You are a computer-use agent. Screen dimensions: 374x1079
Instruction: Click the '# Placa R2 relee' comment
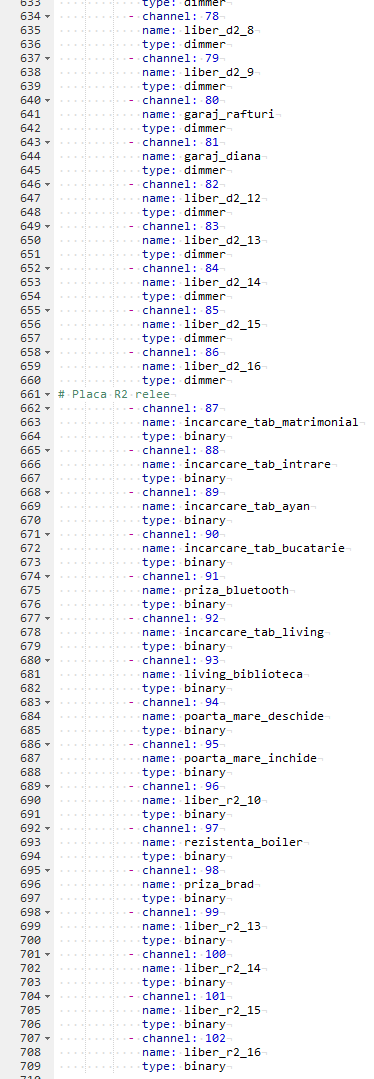[114, 394]
